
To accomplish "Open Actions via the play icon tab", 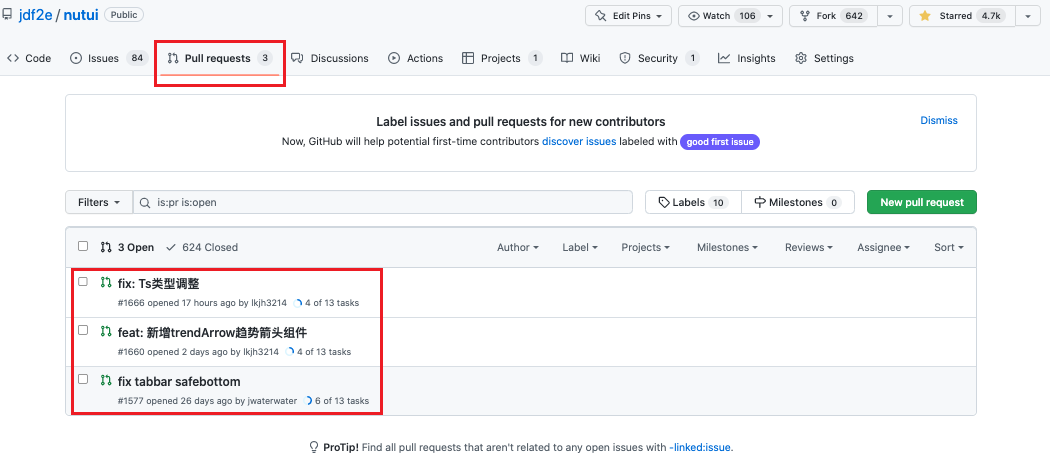I will [x=394, y=58].
